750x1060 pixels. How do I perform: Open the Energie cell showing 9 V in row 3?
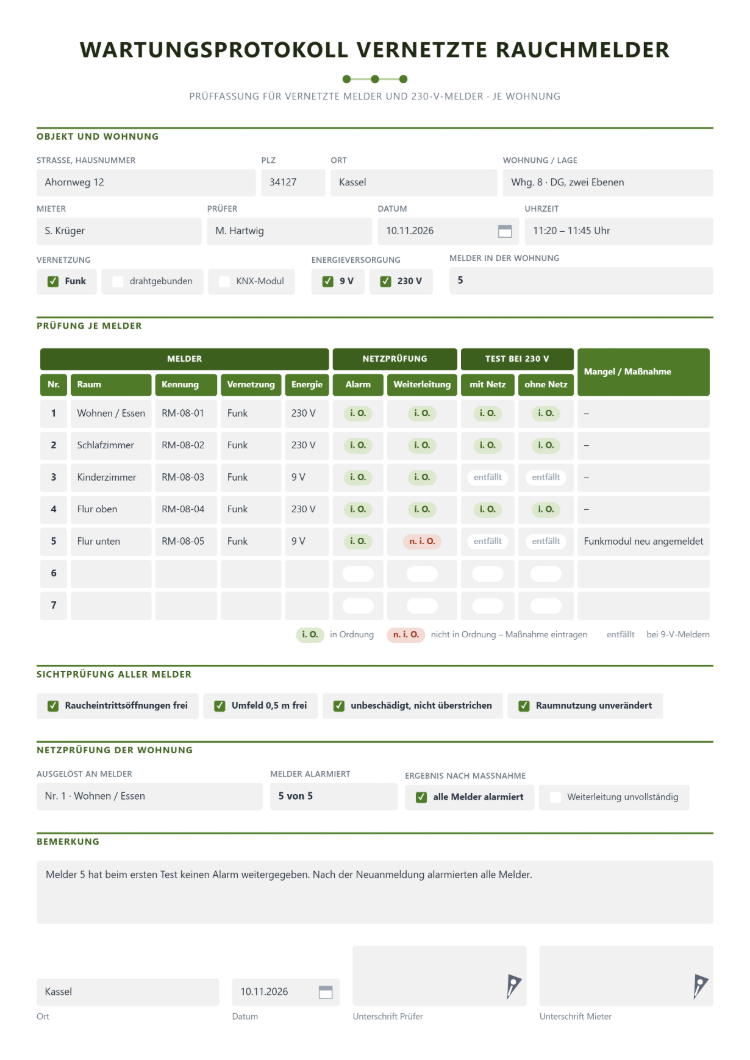pyautogui.click(x=307, y=477)
